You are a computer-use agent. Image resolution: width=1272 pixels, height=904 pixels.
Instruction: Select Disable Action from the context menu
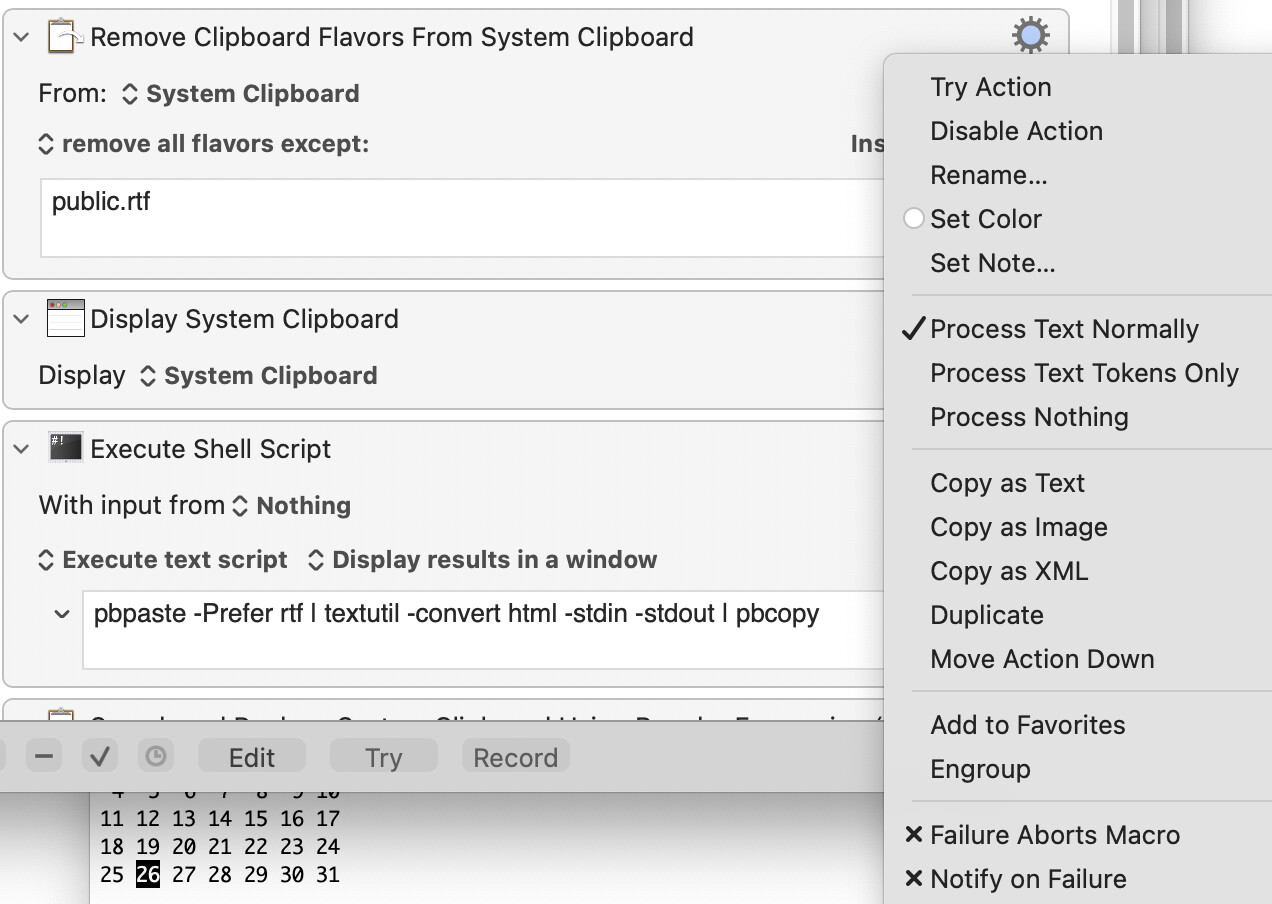1016,131
